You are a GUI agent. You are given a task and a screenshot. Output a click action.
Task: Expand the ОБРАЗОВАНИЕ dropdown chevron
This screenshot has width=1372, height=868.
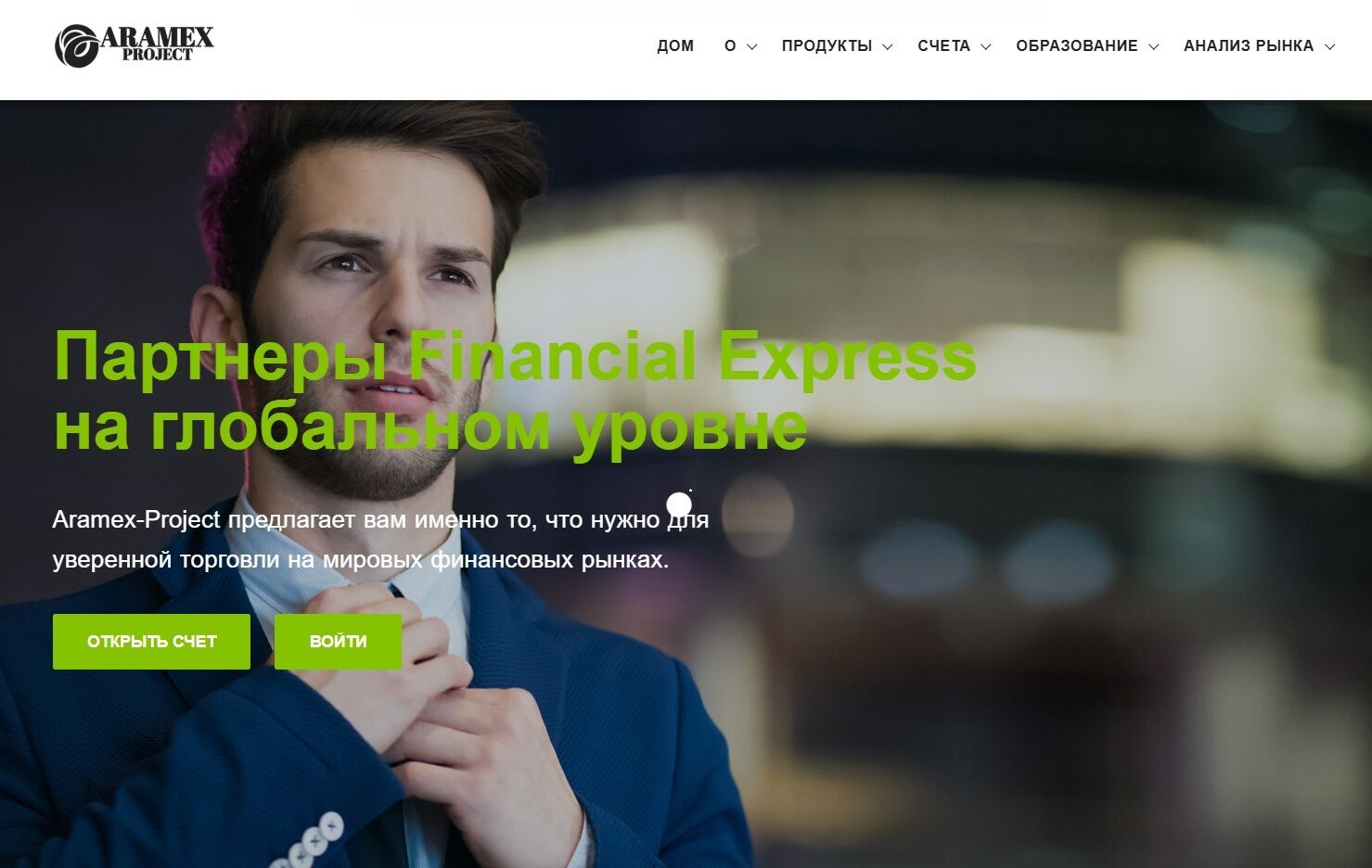[x=1154, y=46]
